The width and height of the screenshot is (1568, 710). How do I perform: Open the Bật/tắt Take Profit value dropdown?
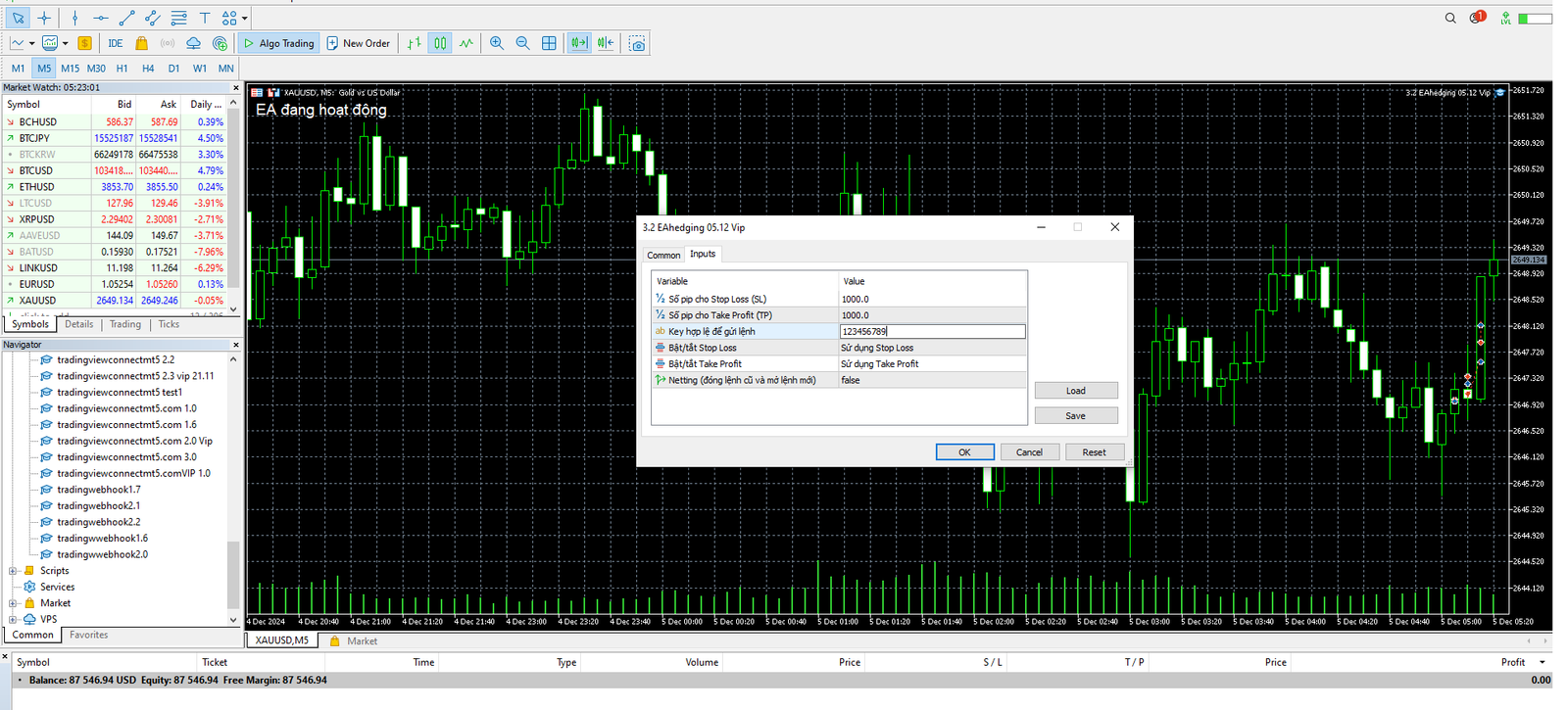(x=932, y=363)
